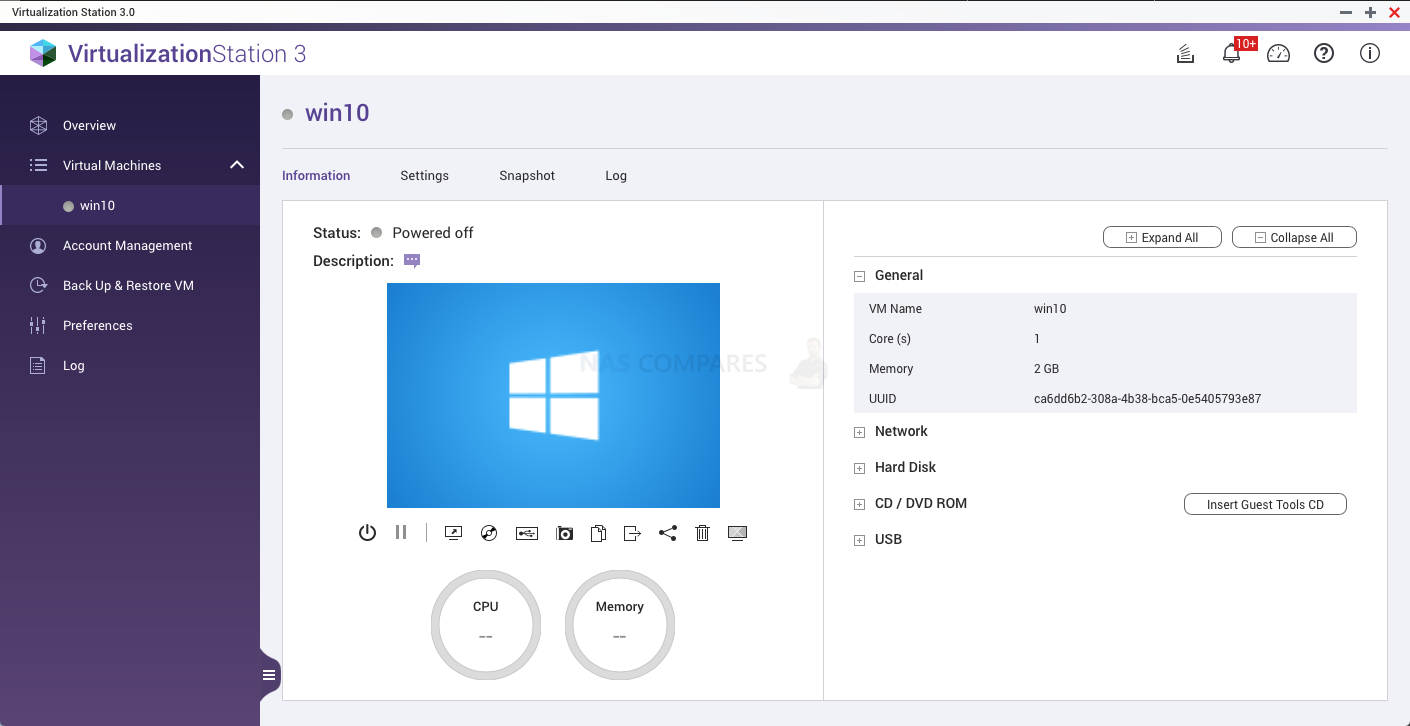Expand the CD / DVD ROM section
Screen dimensions: 1410x726
[859, 504]
